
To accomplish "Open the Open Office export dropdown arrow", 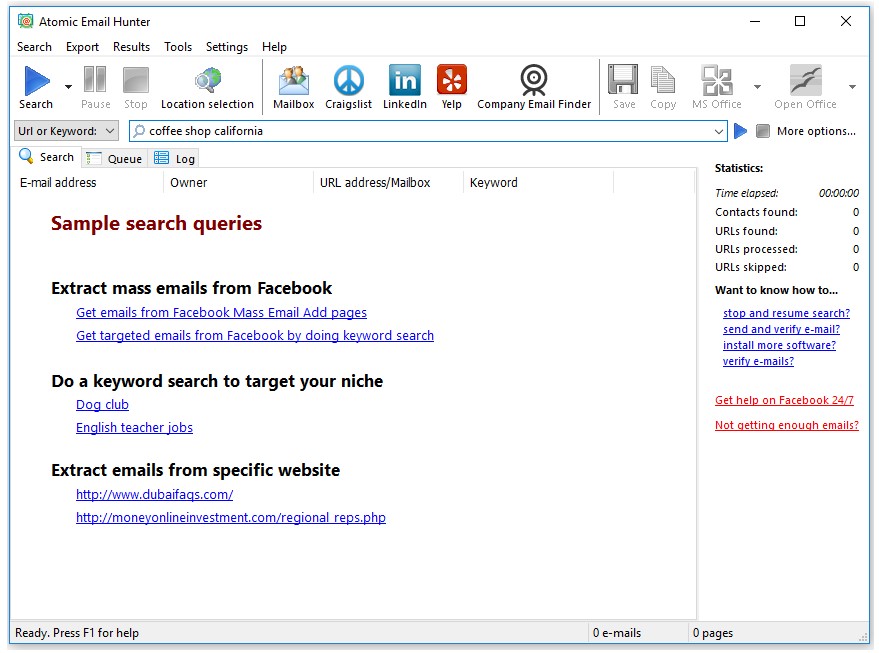I will [x=852, y=86].
